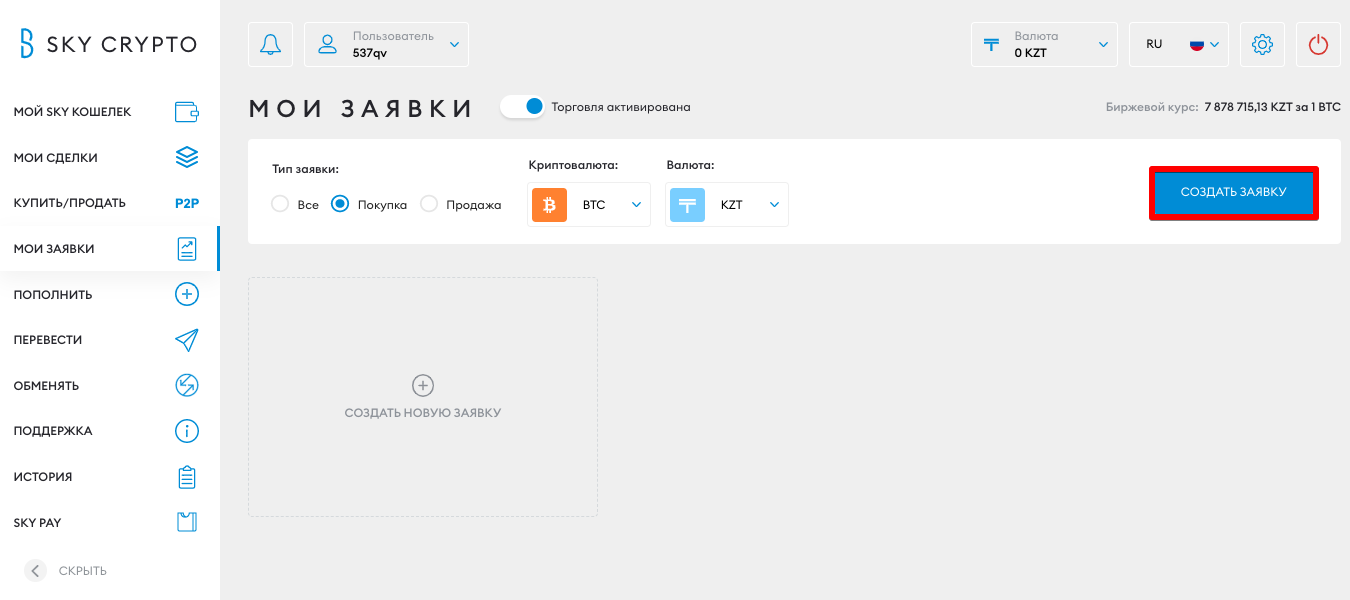Screen dimensions: 1350x600
Task: Click the clipboard icon beside История
Action: pyautogui.click(x=187, y=477)
